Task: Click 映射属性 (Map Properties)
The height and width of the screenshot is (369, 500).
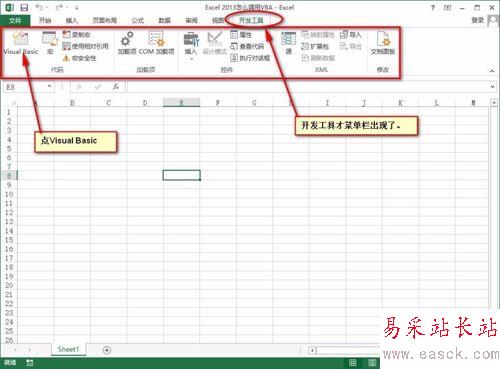Action: [x=318, y=35]
